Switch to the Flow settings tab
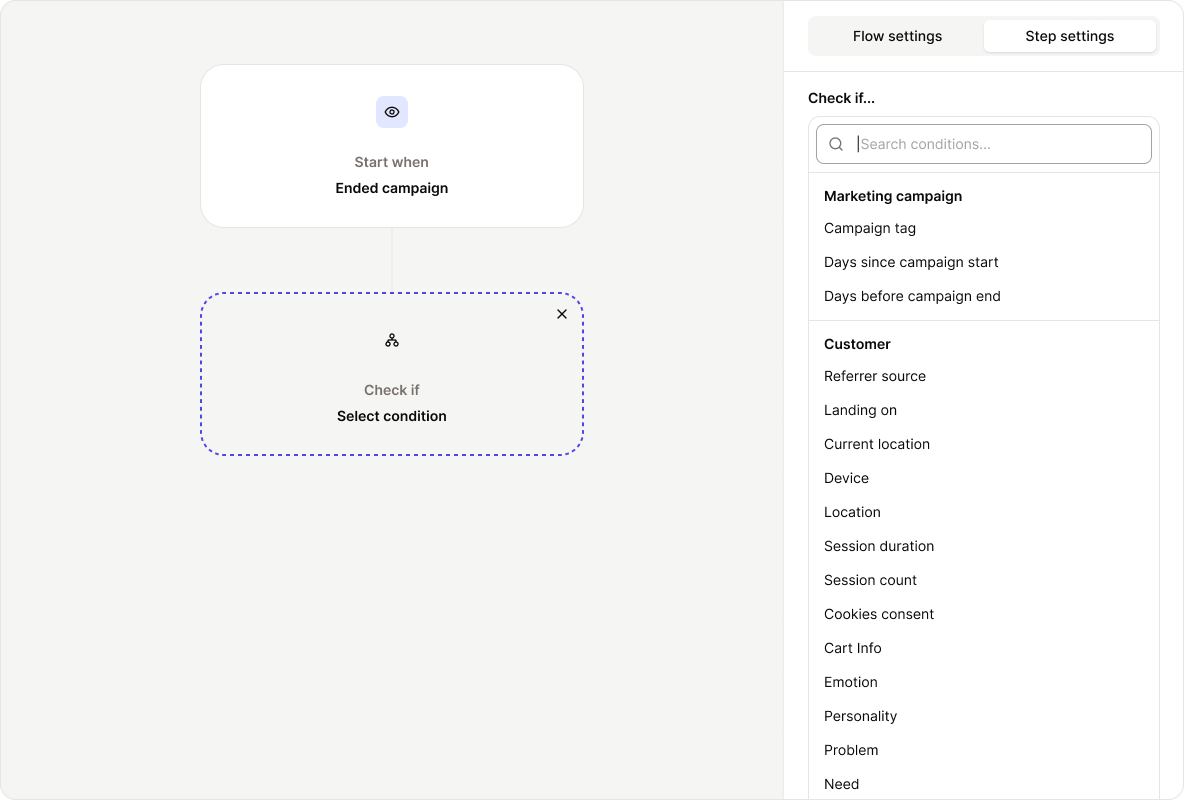This screenshot has height=800, width=1184. [x=897, y=36]
